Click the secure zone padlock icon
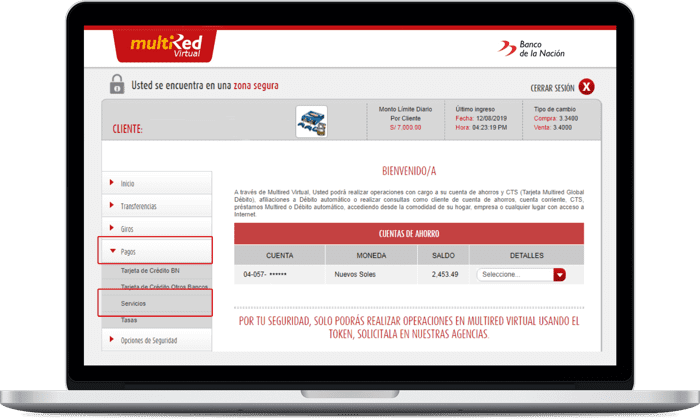 pyautogui.click(x=117, y=84)
